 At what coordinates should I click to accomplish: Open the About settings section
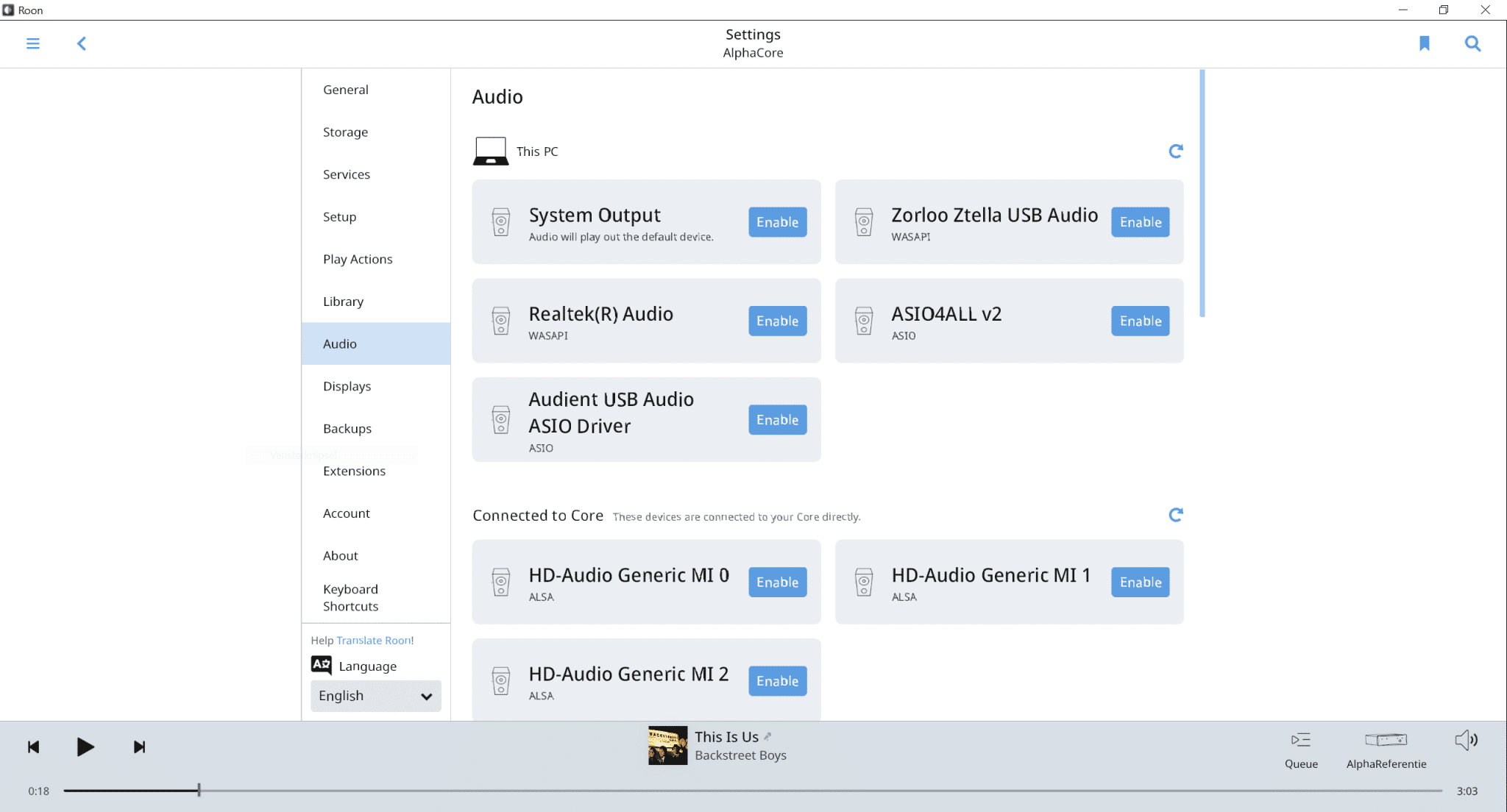pyautogui.click(x=376, y=556)
